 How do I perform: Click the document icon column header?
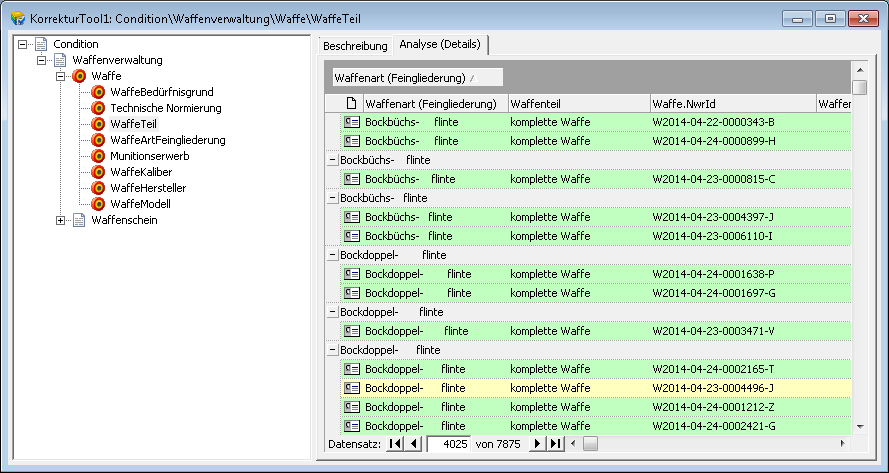[x=351, y=104]
